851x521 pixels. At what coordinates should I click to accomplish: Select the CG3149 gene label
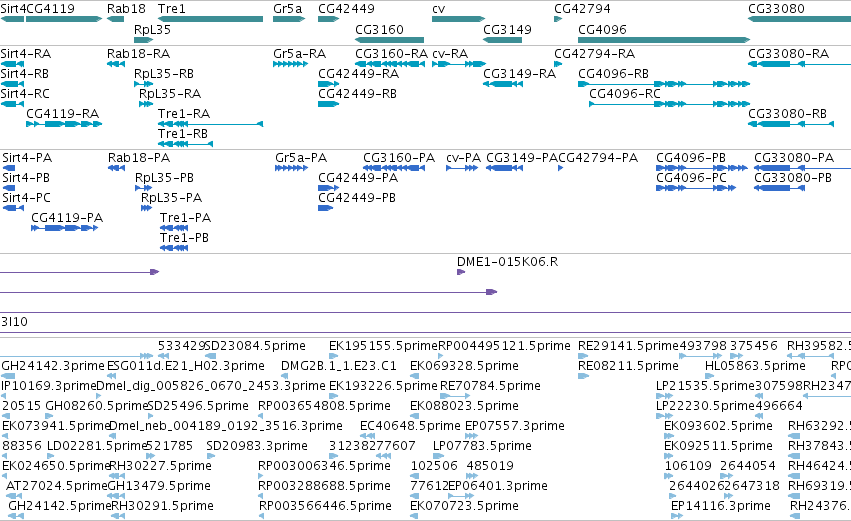coord(507,30)
